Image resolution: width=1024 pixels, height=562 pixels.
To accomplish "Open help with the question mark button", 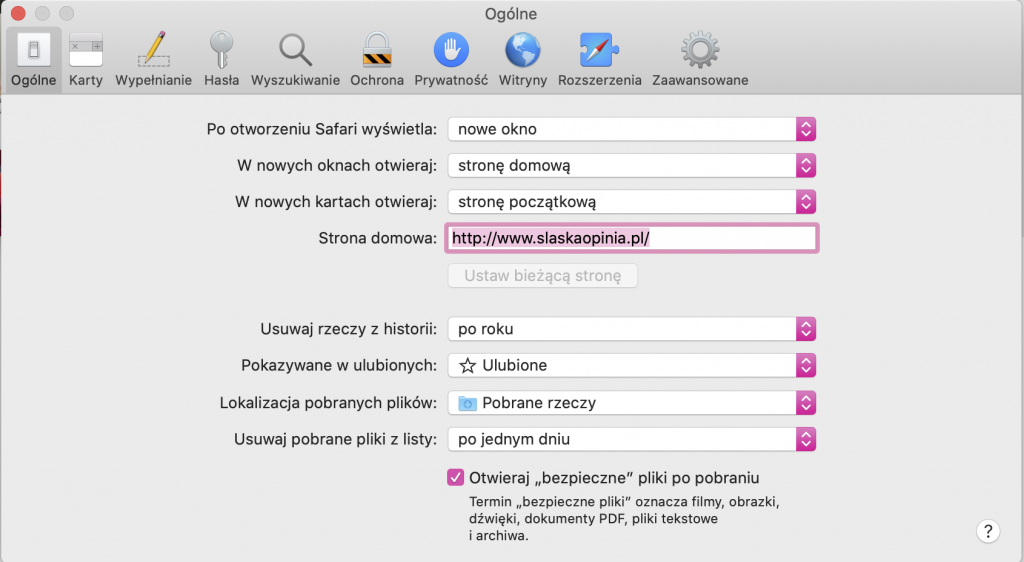I will (988, 531).
